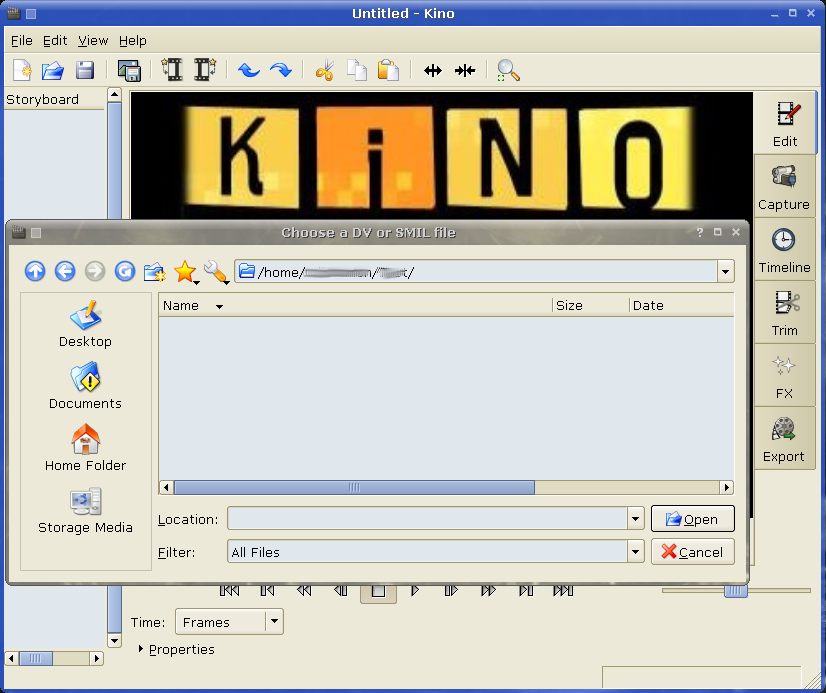Click the shuttle slider handle
Image resolution: width=826 pixels, height=693 pixels.
[735, 591]
